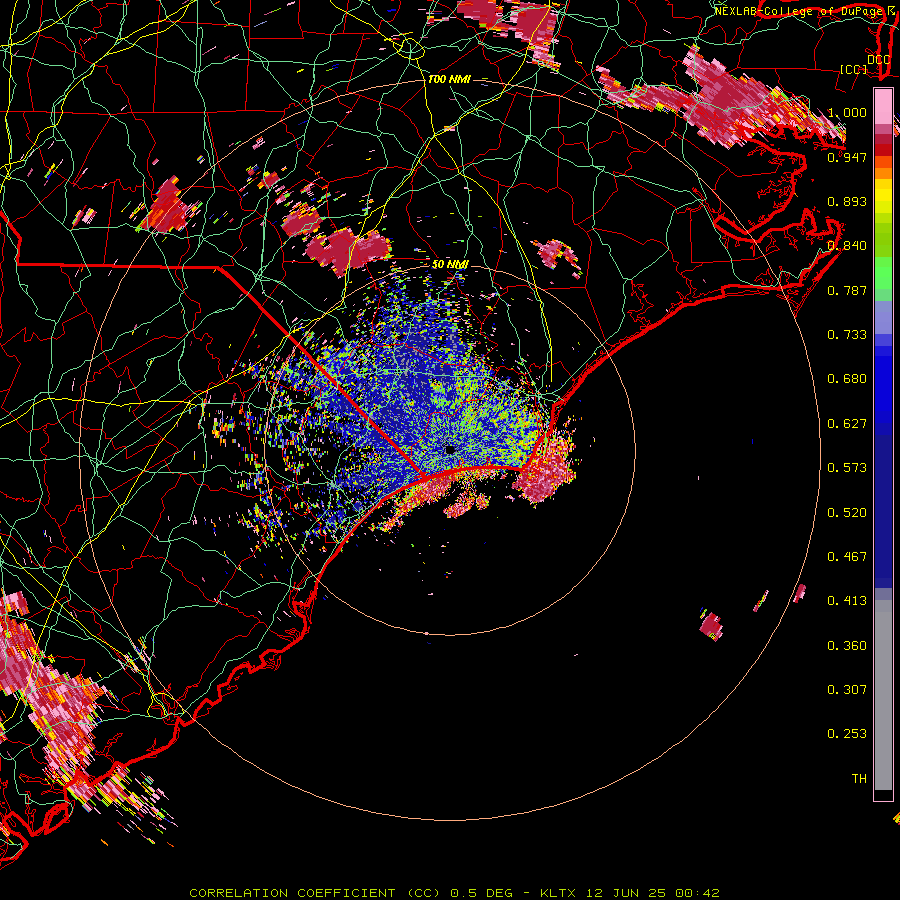Click the gray lower section of color bar
The image size is (900, 900).
click(883, 695)
